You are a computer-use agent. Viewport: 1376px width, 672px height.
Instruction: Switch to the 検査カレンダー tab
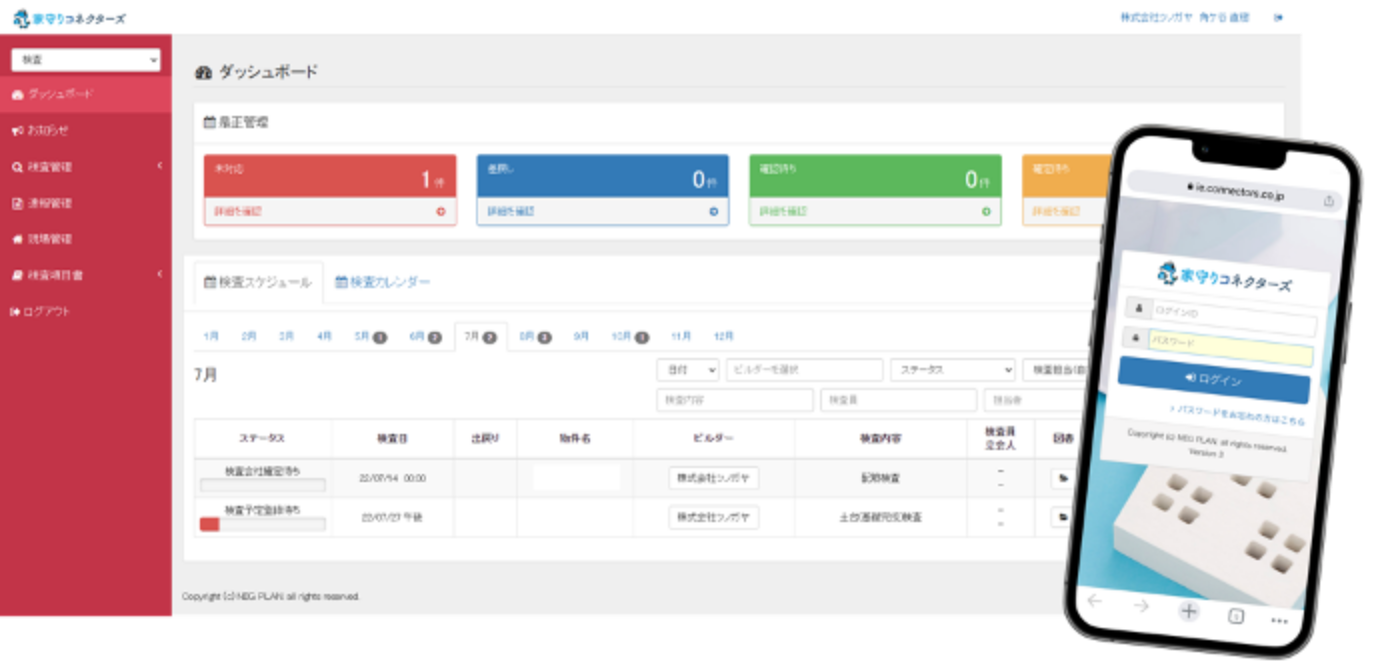(383, 283)
